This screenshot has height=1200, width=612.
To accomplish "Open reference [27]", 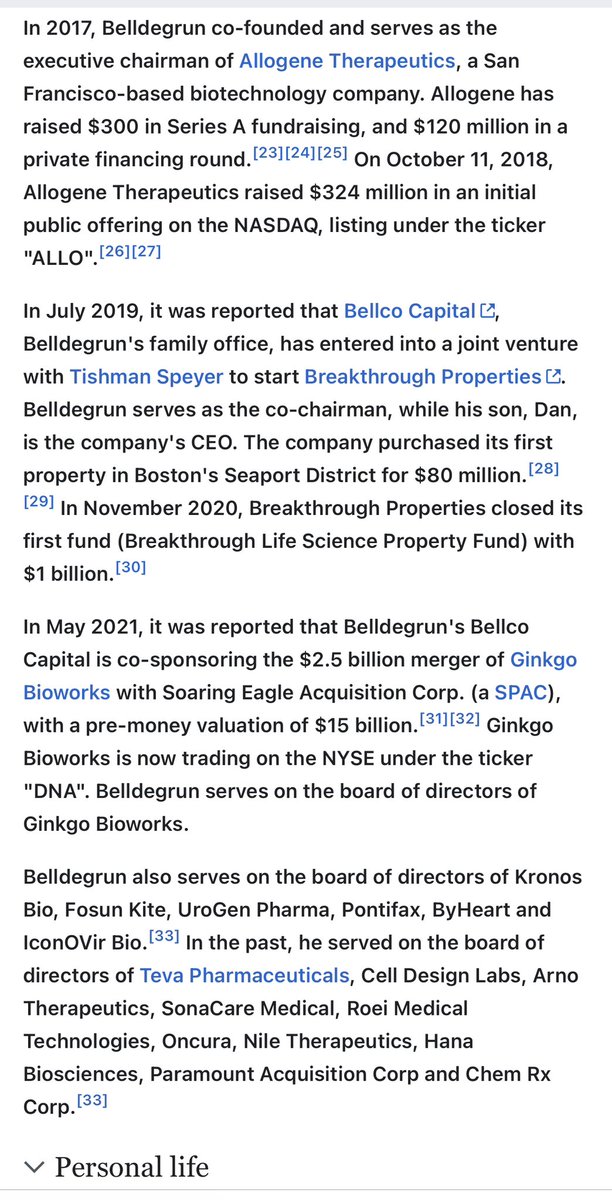I will 144,252.
